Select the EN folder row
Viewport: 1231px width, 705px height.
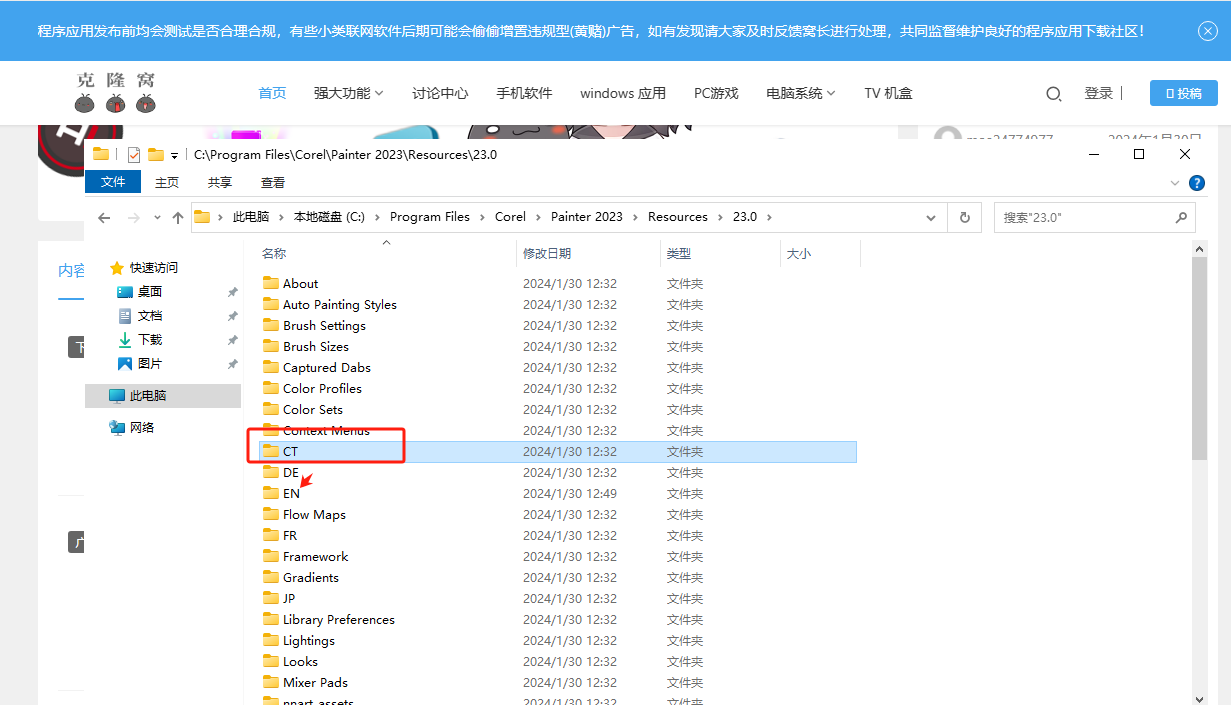(558, 494)
